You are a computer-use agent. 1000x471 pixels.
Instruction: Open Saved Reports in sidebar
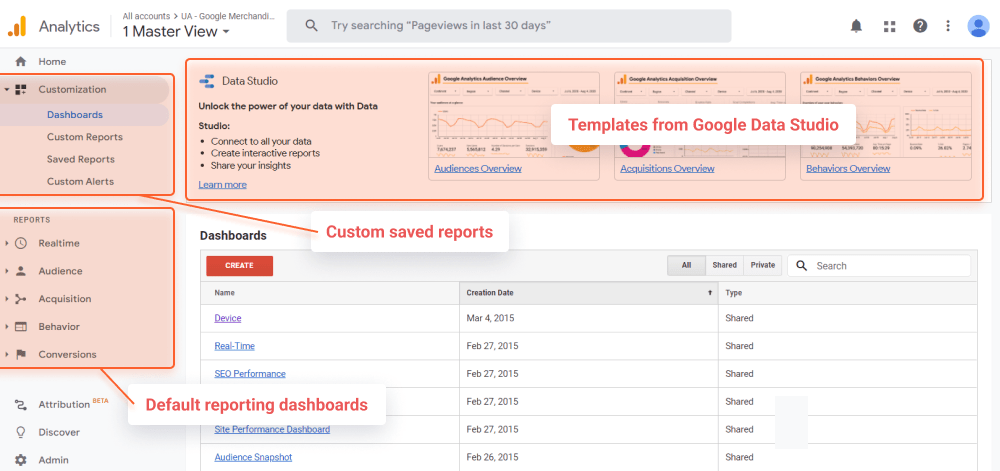pos(80,159)
